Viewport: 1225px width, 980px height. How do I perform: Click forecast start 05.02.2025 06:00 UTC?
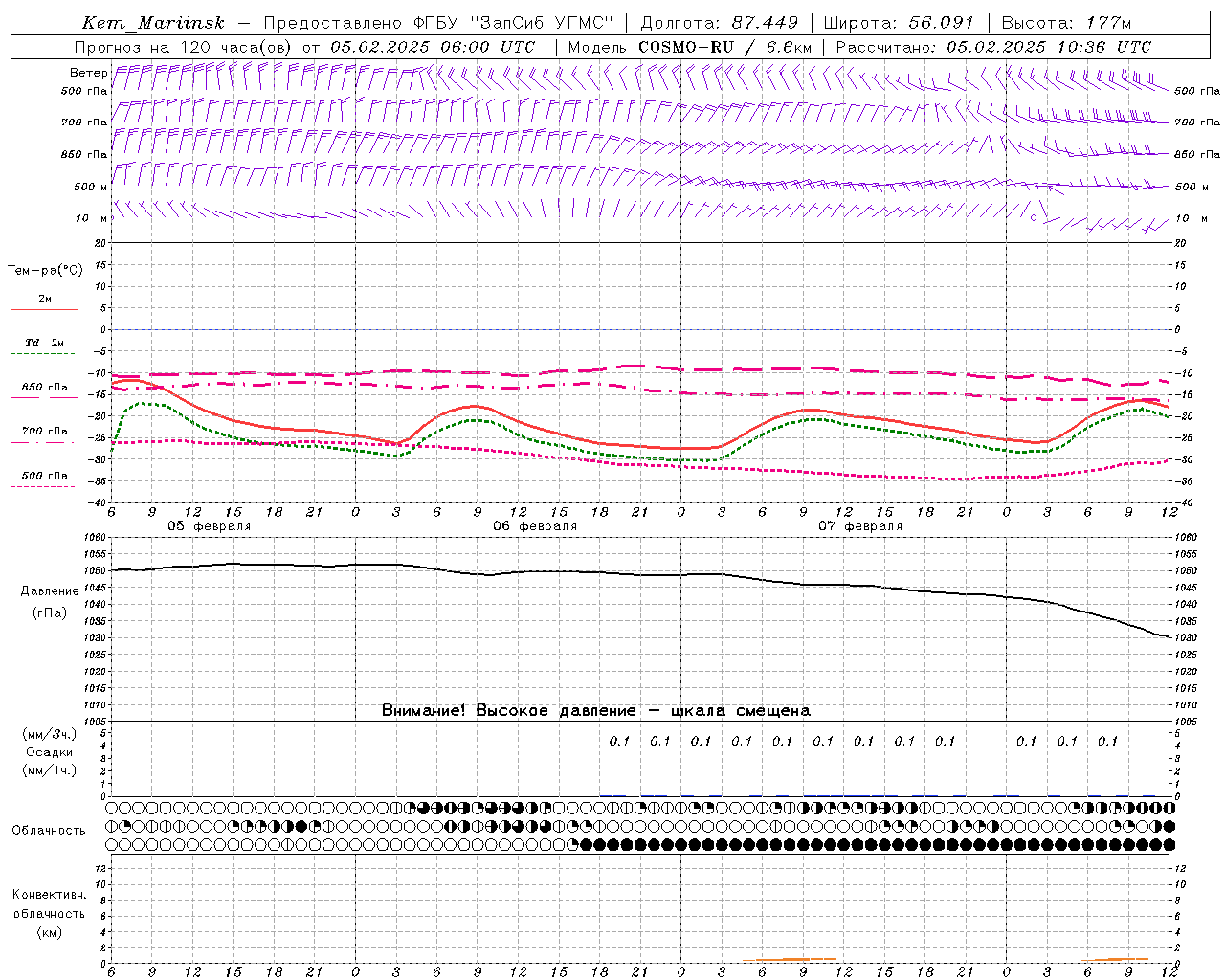(x=433, y=47)
